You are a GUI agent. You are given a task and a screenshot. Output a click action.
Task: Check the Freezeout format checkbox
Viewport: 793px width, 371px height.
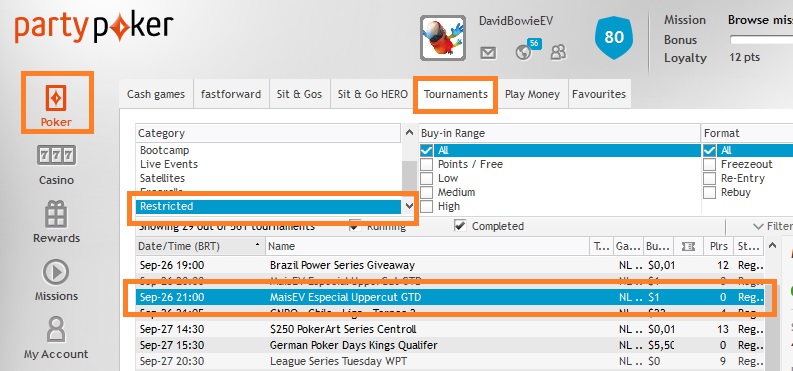click(710, 164)
